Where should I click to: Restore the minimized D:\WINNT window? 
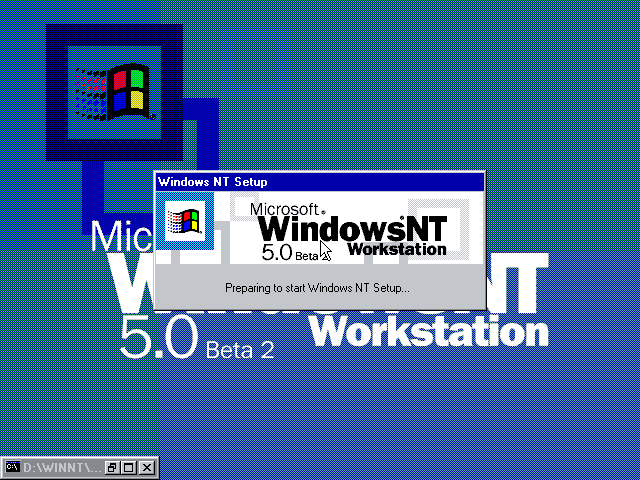point(111,467)
